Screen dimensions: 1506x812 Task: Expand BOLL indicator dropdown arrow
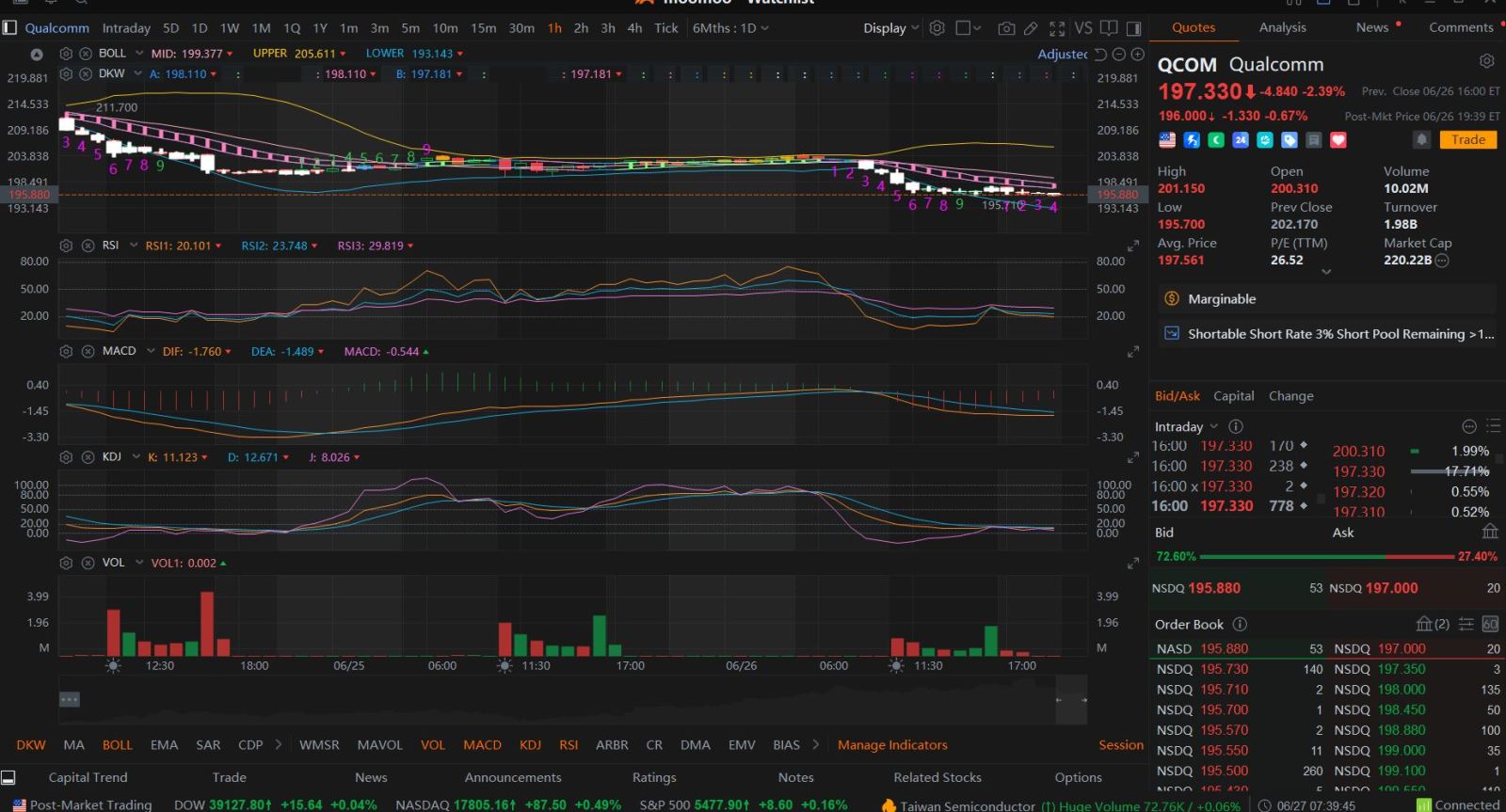[x=139, y=54]
